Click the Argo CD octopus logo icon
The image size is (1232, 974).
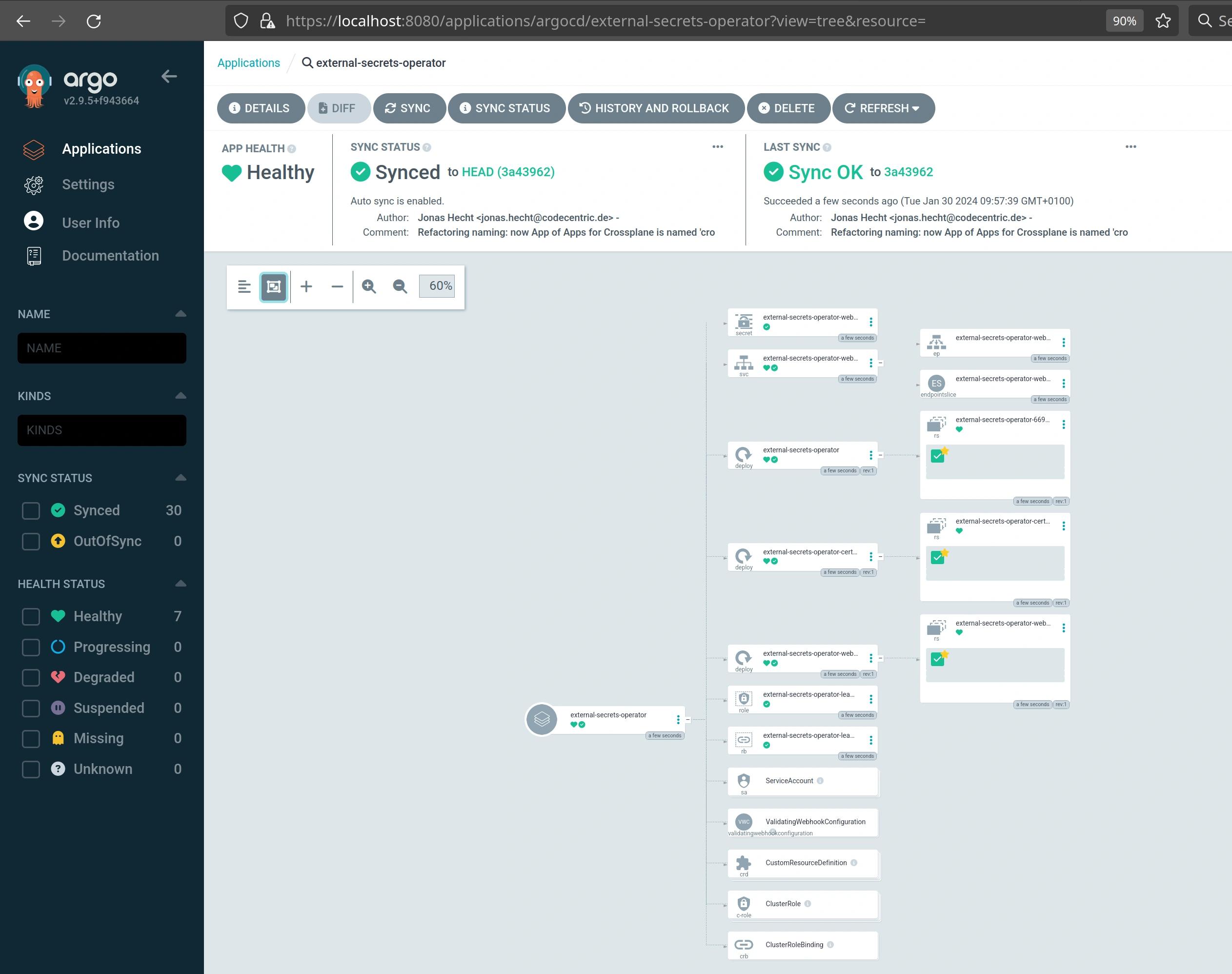35,85
